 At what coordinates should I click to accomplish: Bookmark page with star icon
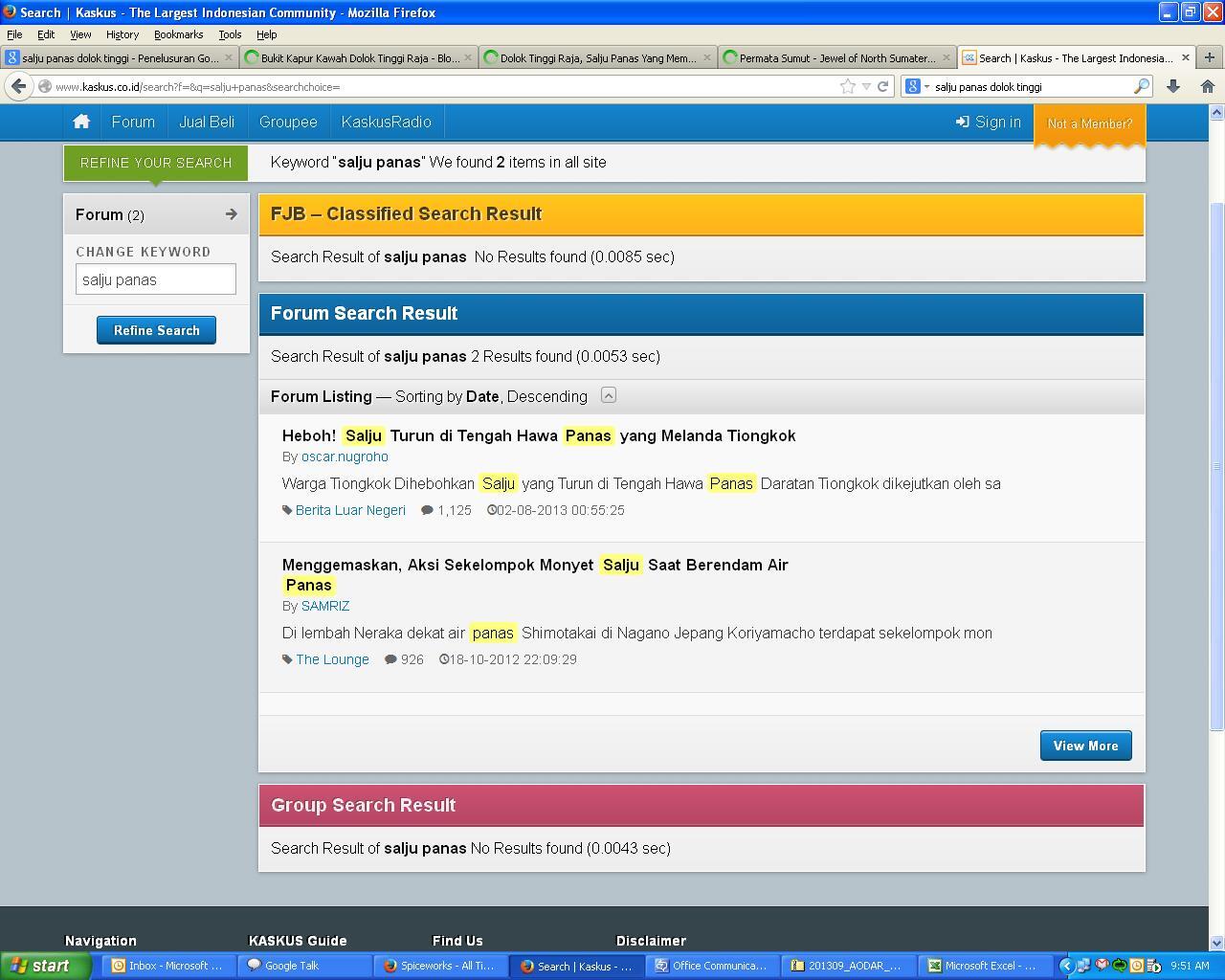click(x=848, y=86)
